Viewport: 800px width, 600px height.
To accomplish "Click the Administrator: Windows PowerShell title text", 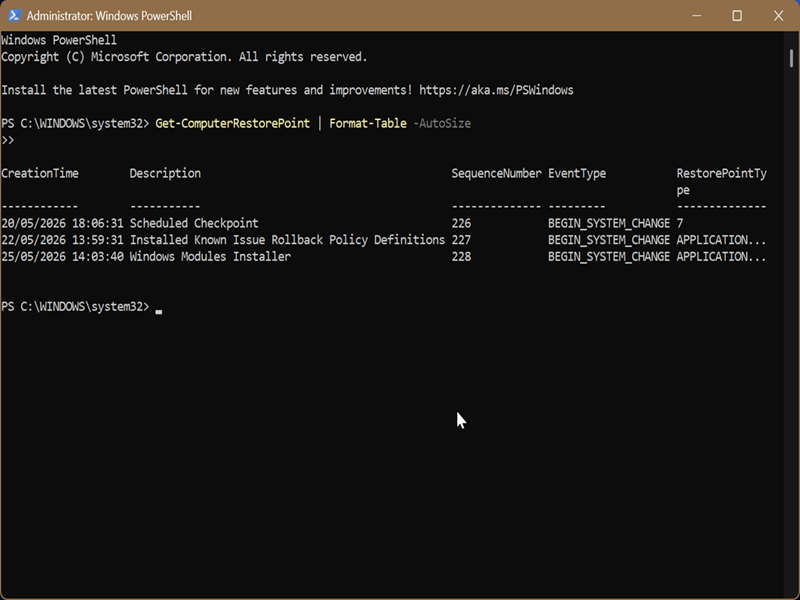I will 109,16.
